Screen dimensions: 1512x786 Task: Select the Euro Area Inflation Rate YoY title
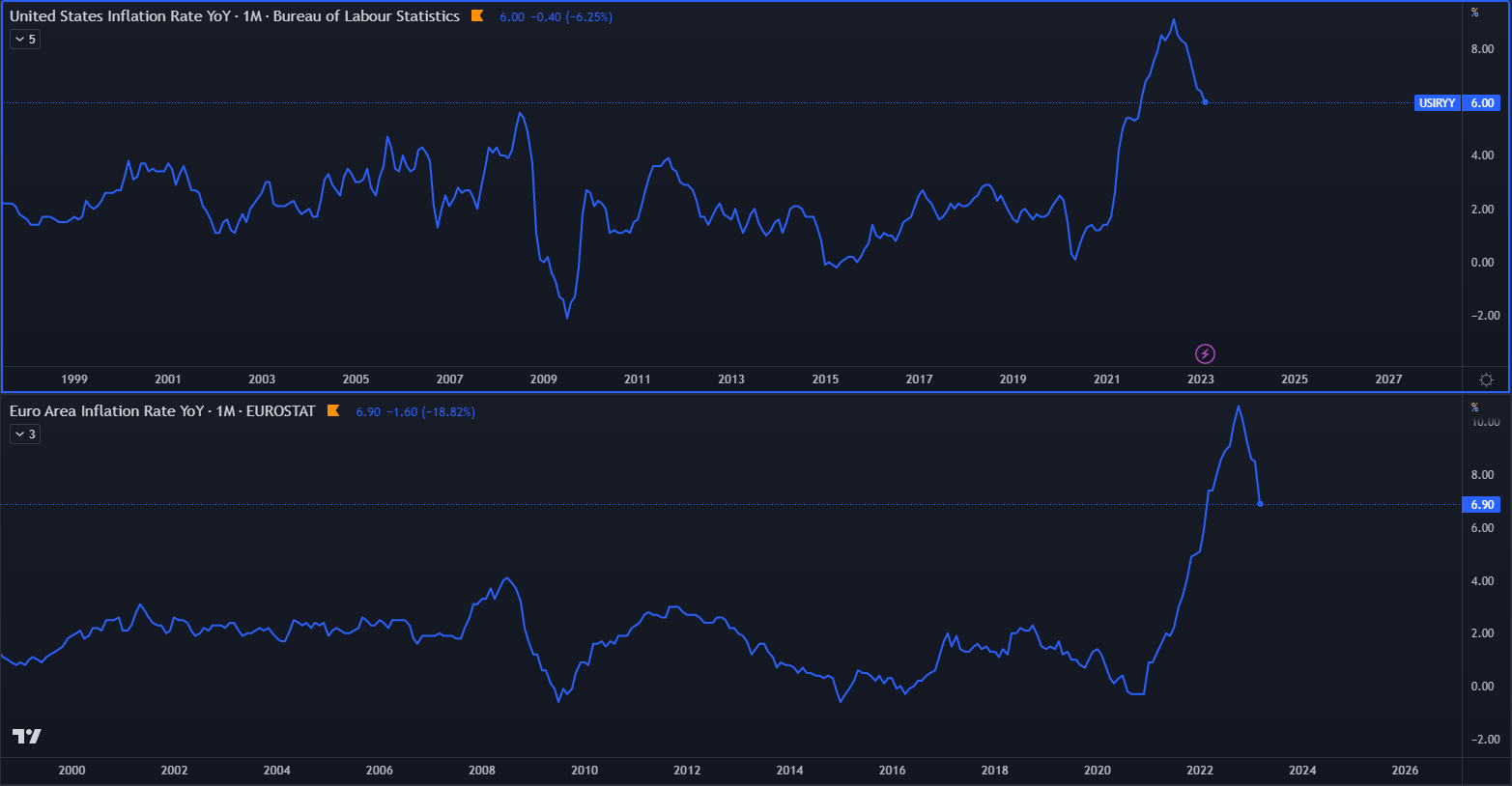coord(162,411)
